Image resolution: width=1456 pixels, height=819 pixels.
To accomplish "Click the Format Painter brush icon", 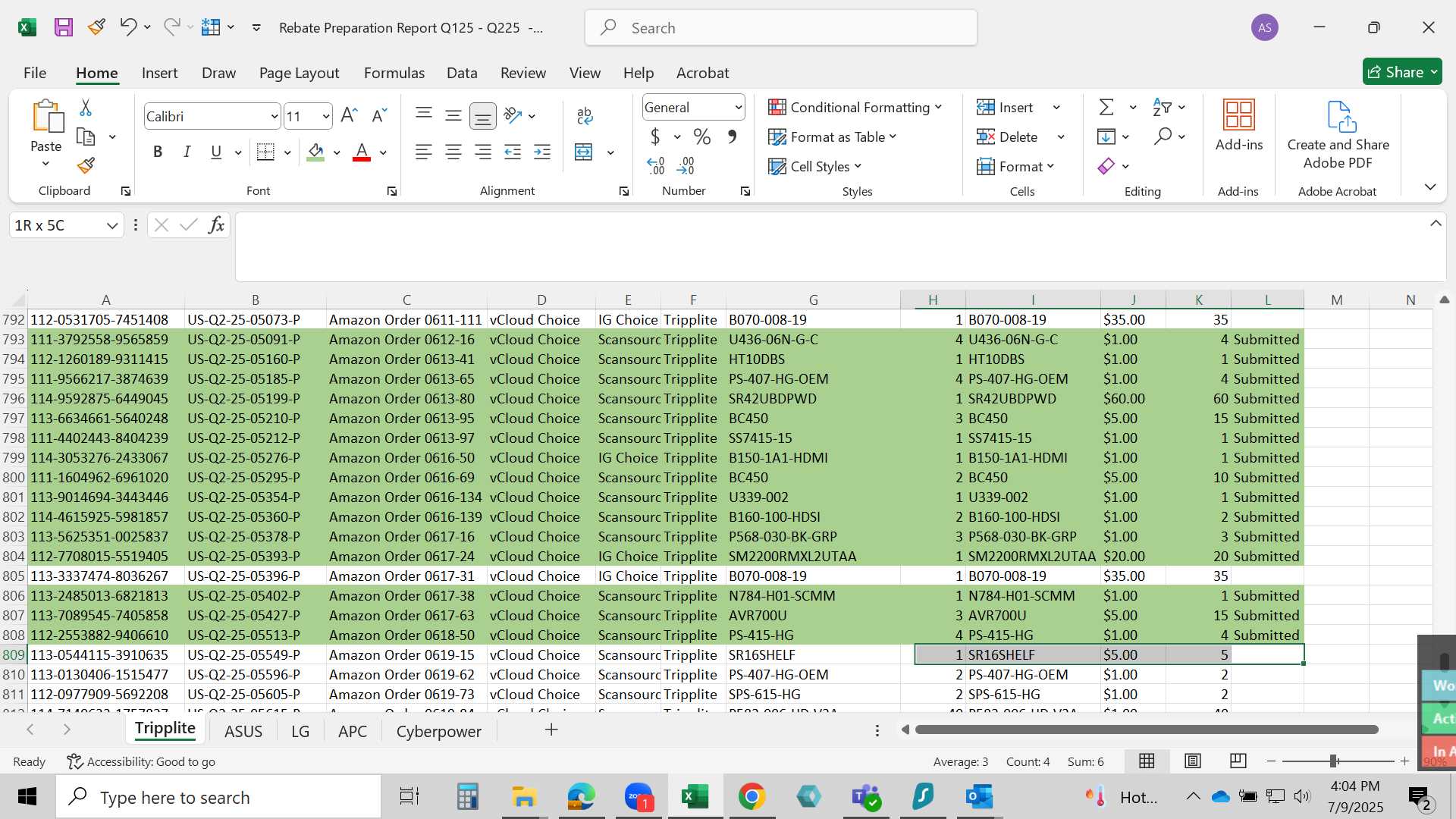I will (x=86, y=165).
